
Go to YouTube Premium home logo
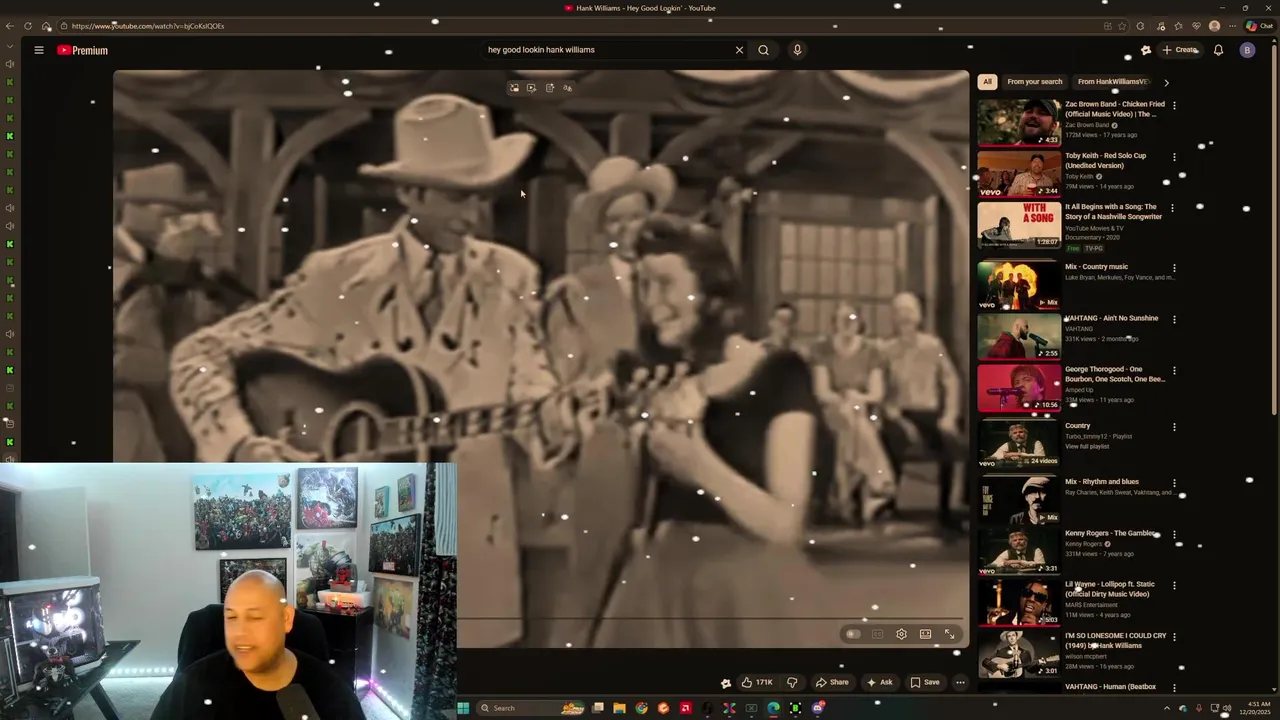82,50
